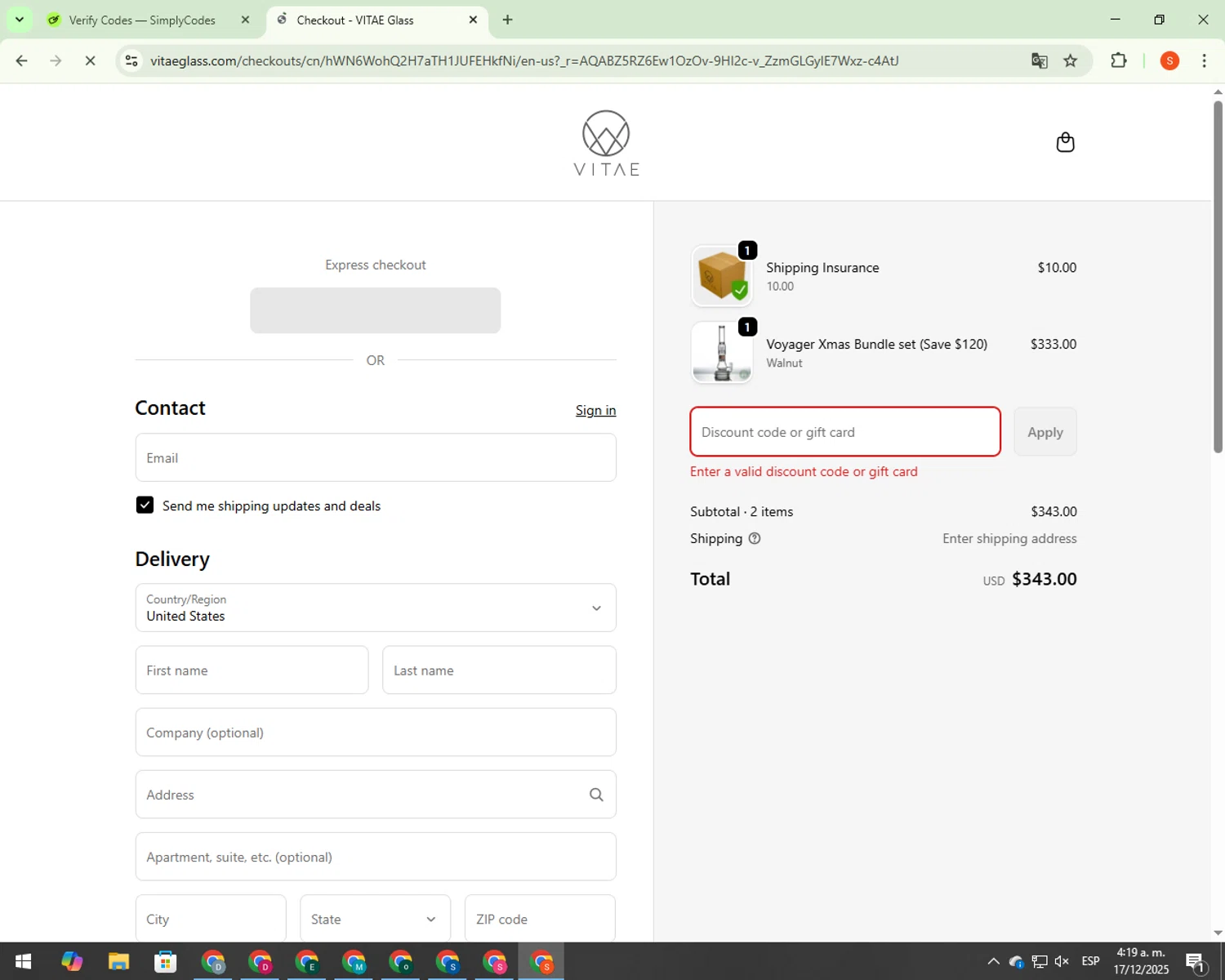The image size is (1225, 980).
Task: Click the Express checkout placeholder button
Action: coord(375,310)
